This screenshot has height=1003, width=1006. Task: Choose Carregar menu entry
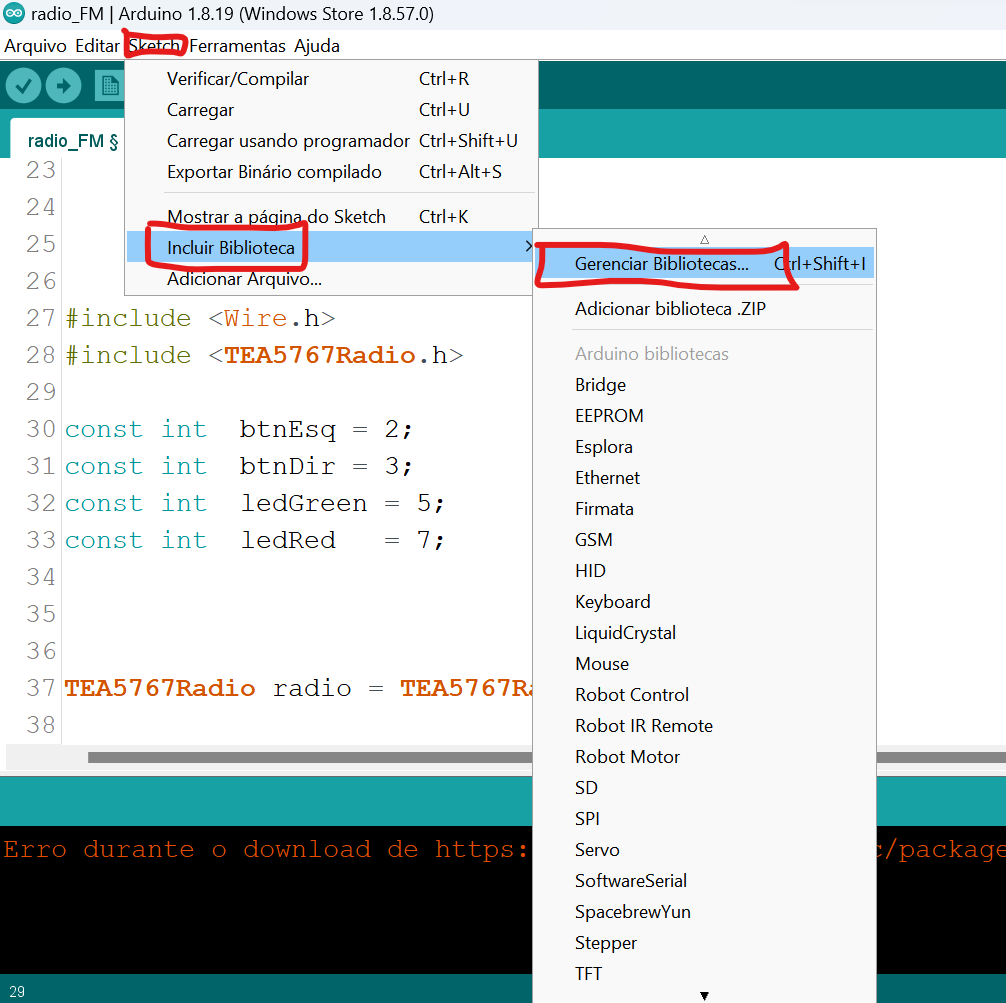point(331,110)
